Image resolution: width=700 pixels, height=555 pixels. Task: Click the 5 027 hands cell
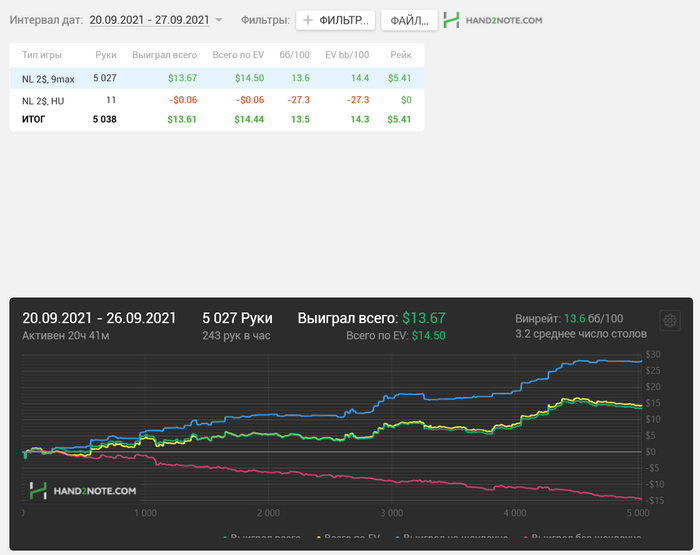coord(105,78)
